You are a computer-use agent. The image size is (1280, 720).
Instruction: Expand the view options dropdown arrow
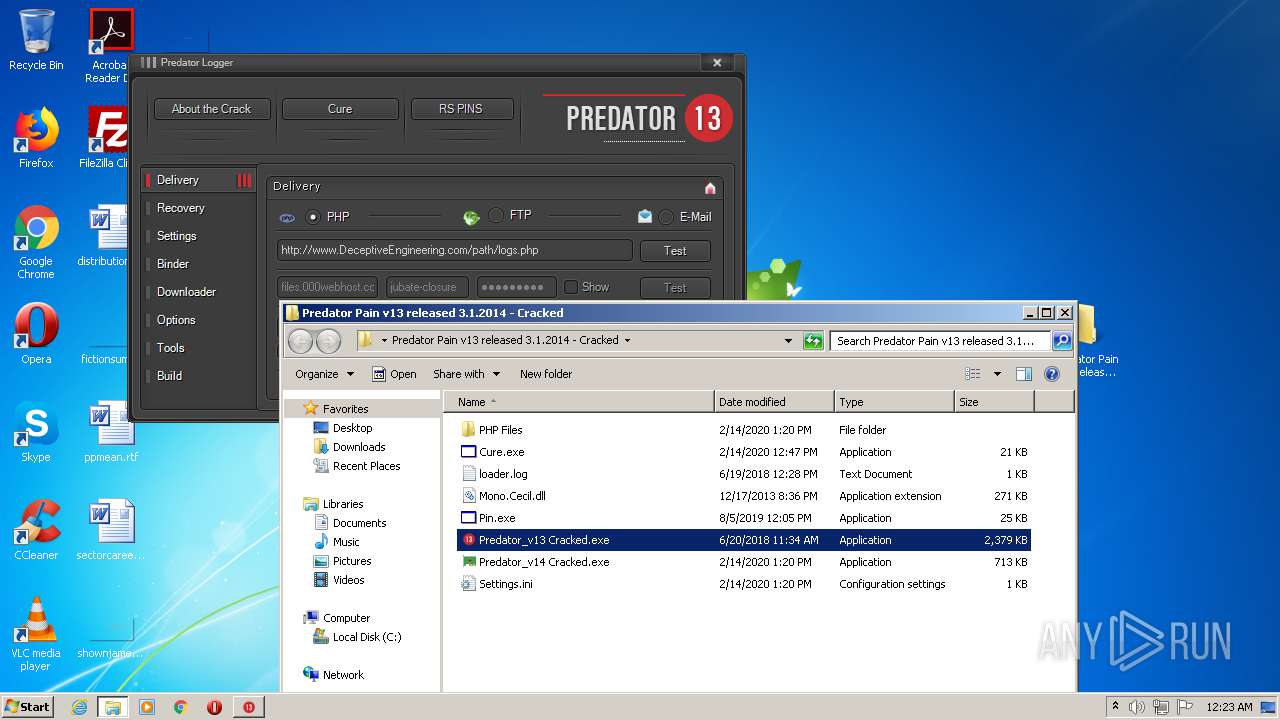click(x=997, y=374)
